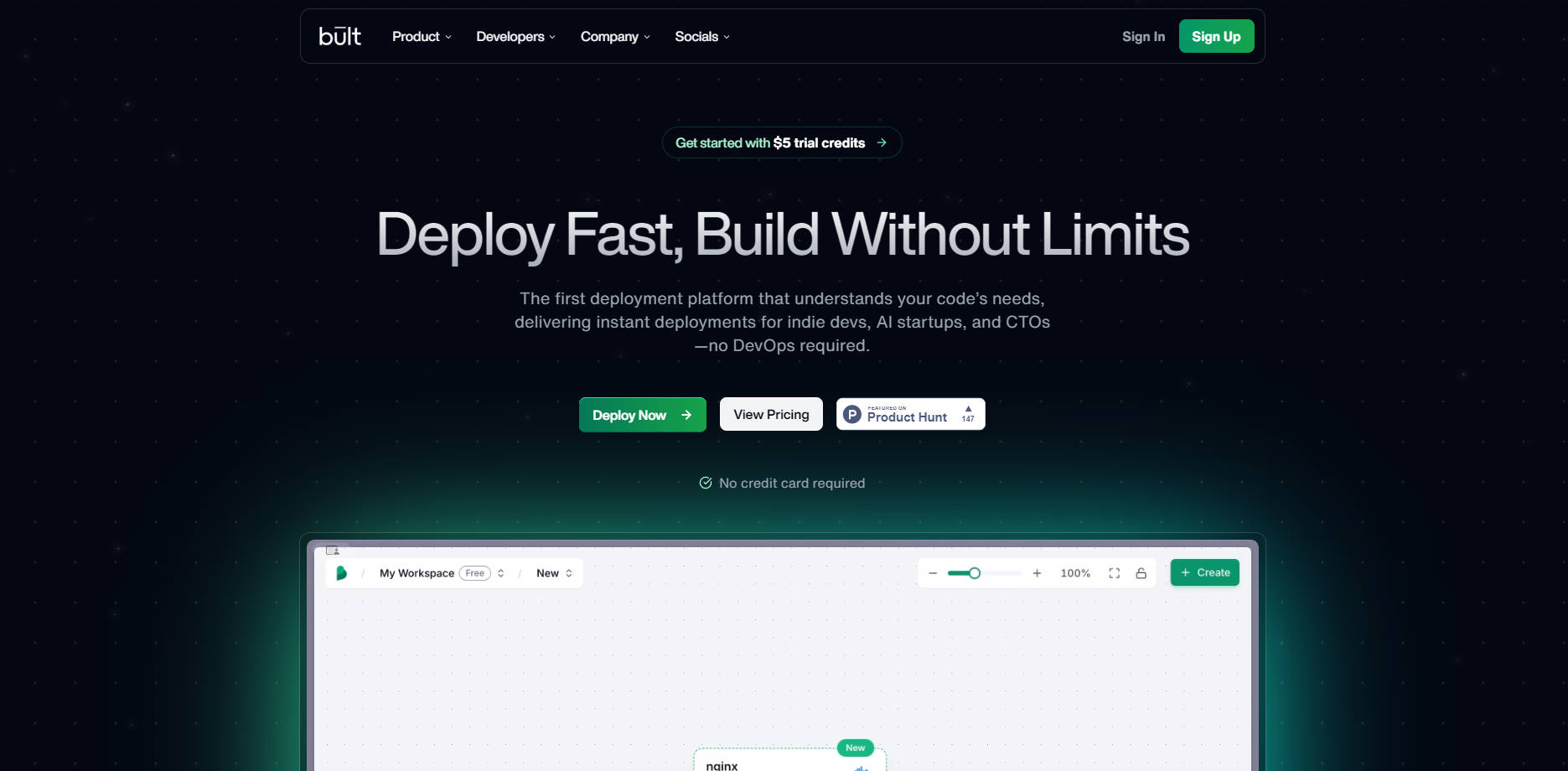Click the green leaf workspace logo icon
1568x771 pixels.
tap(341, 573)
